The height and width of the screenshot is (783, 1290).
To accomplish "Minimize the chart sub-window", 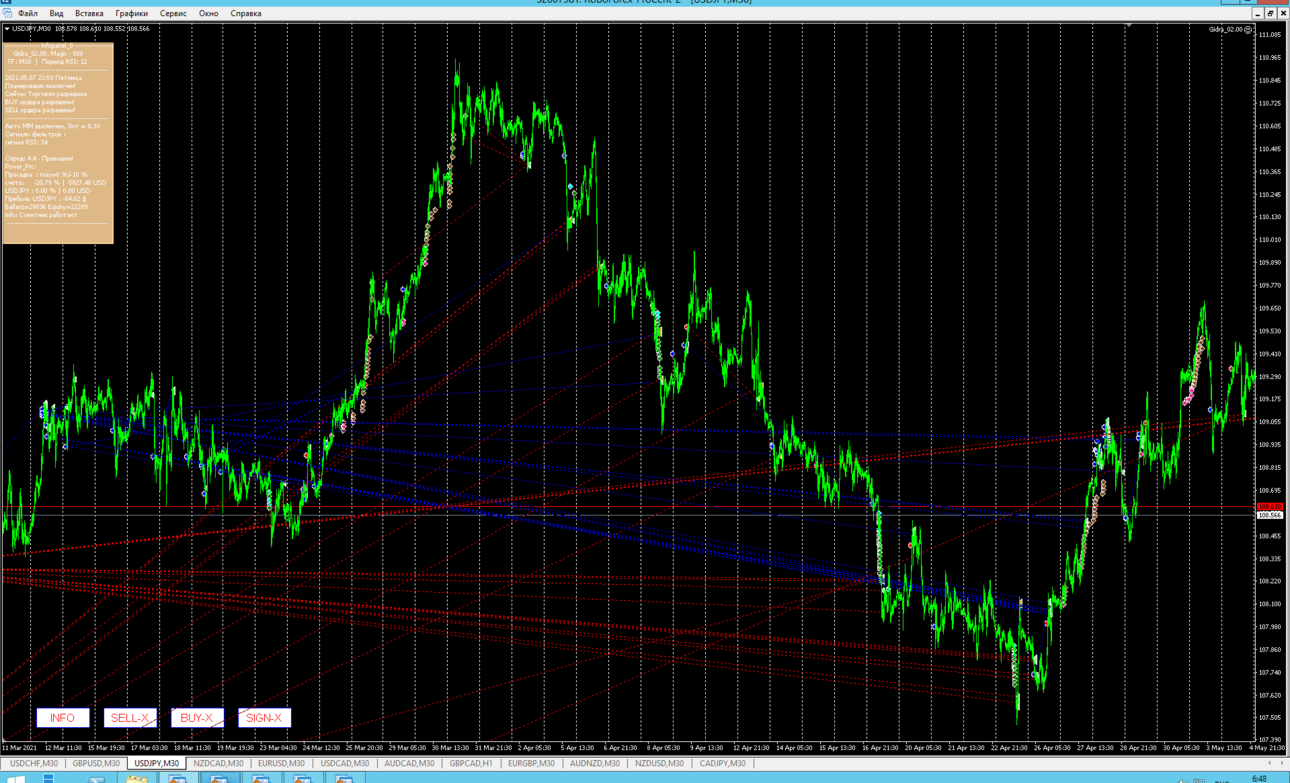I will point(1258,14).
